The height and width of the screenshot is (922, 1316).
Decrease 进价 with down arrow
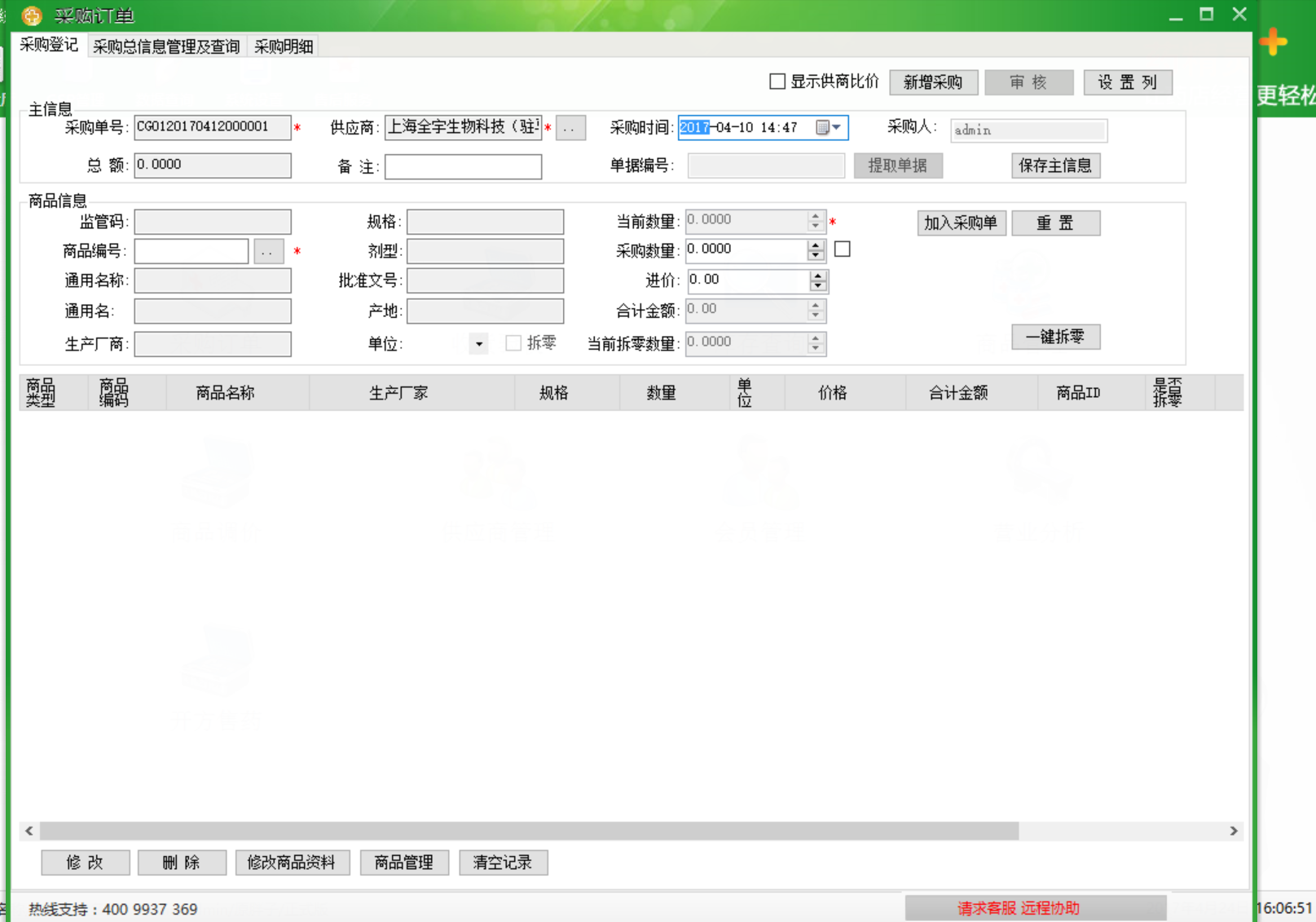(x=818, y=287)
